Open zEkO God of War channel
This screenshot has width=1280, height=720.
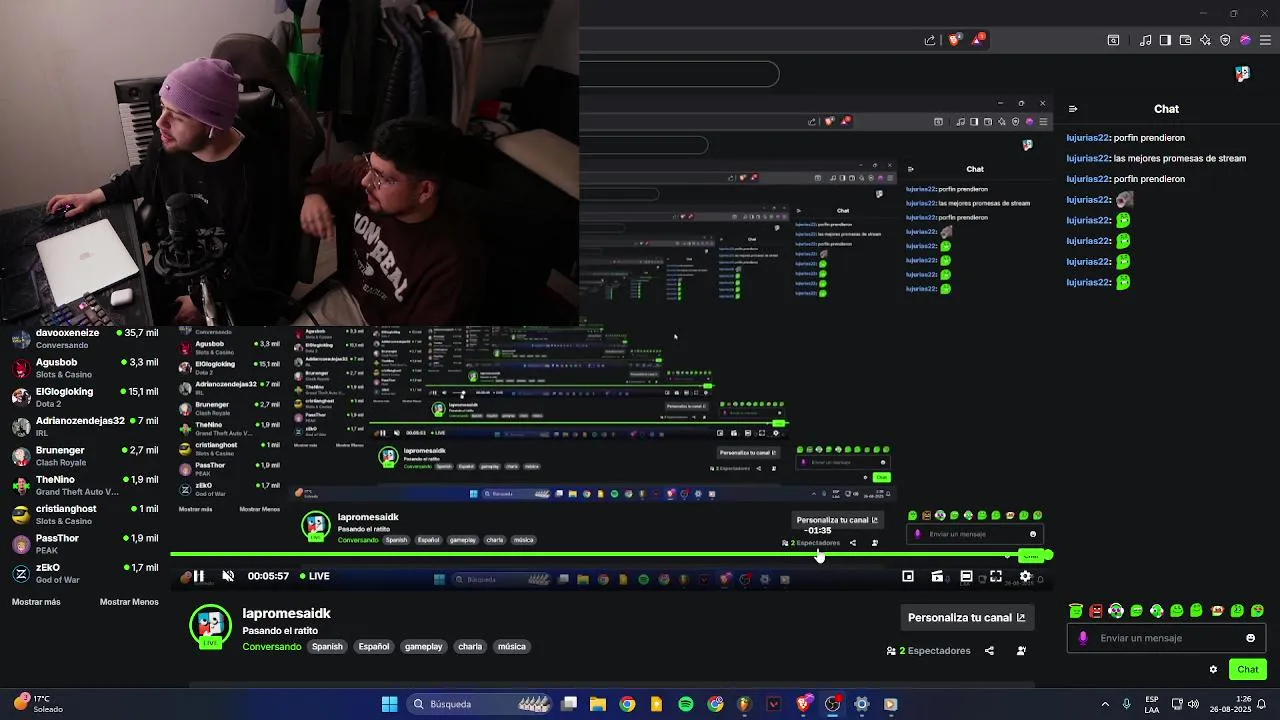pyautogui.click(x=85, y=573)
